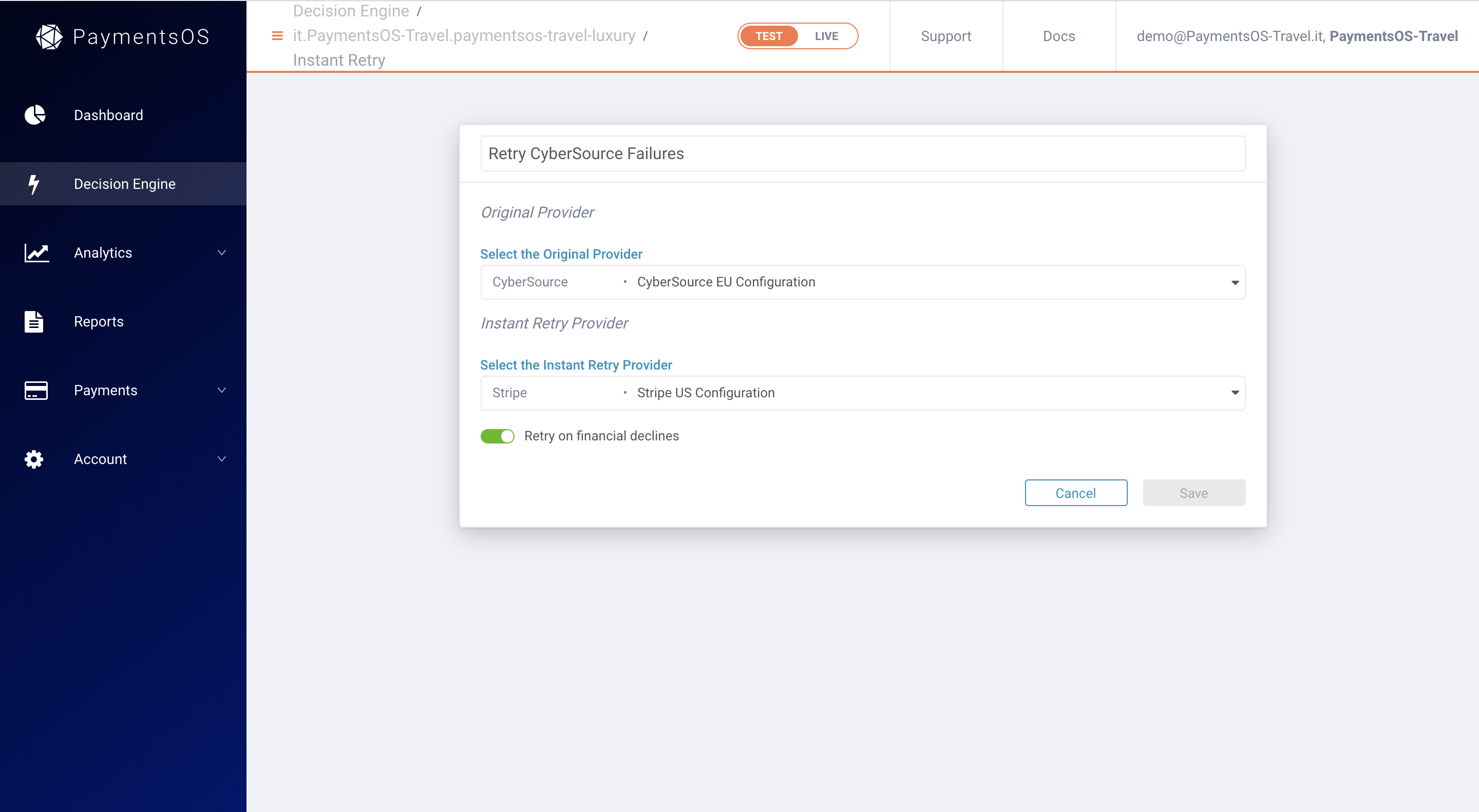
Task: Click the Instant Retry breadcrumb text
Action: pos(339,60)
